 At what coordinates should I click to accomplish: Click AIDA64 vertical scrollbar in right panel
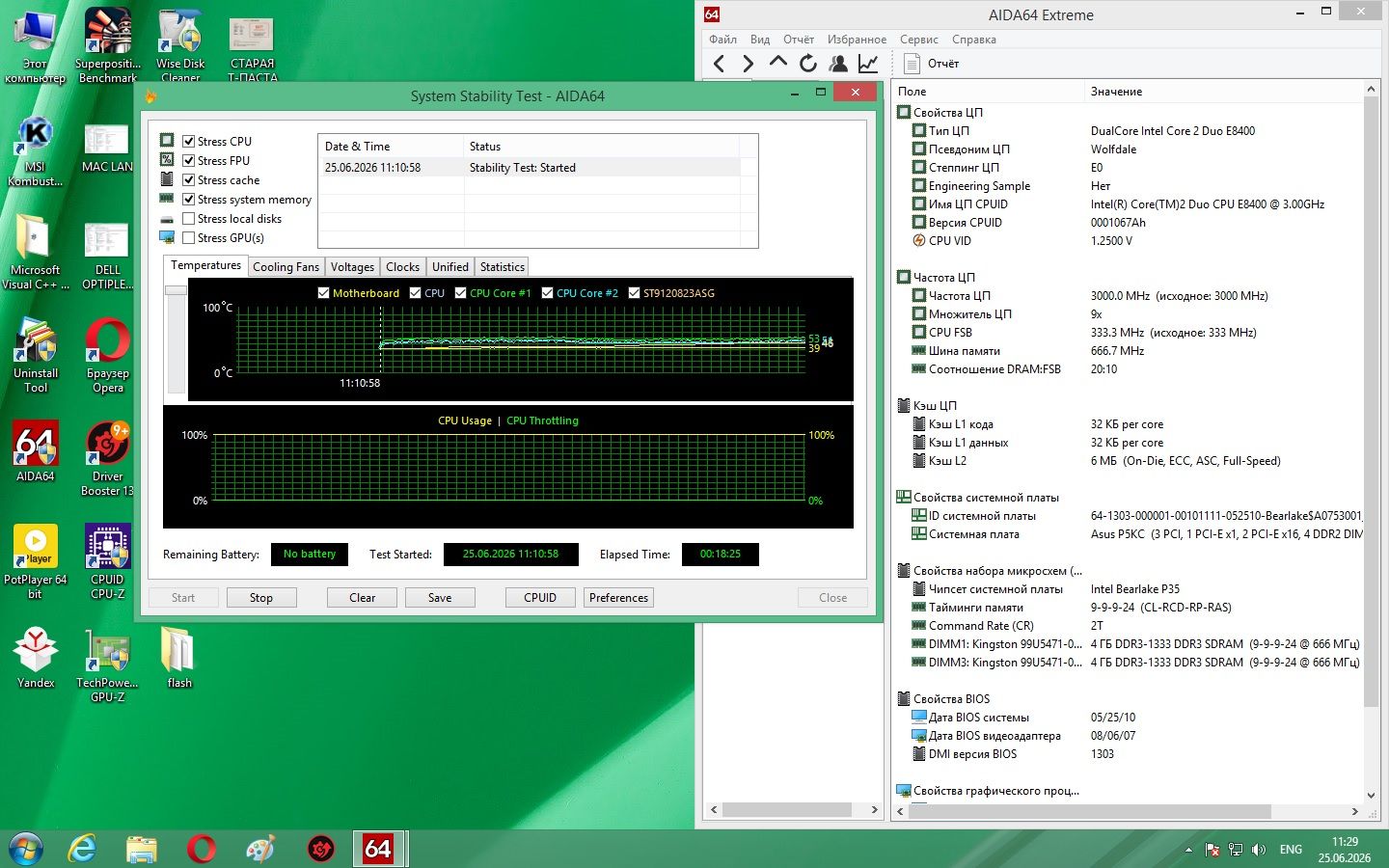[x=1371, y=403]
